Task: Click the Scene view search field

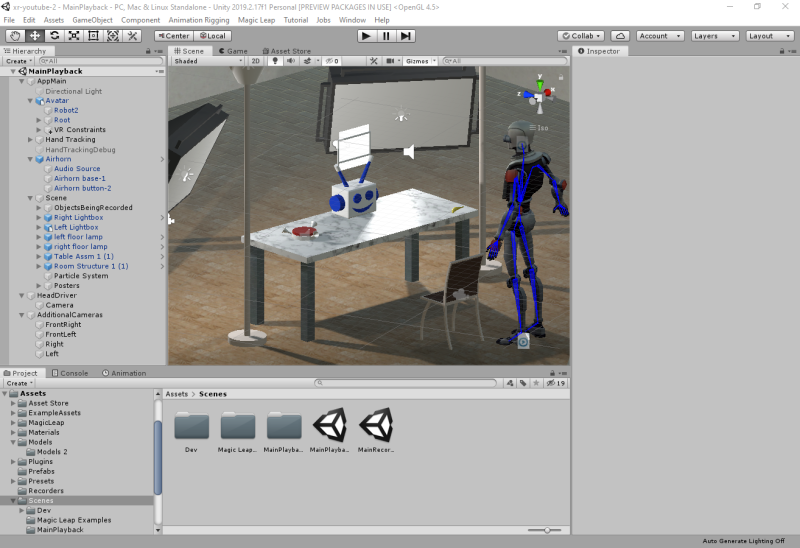Action: tap(505, 61)
